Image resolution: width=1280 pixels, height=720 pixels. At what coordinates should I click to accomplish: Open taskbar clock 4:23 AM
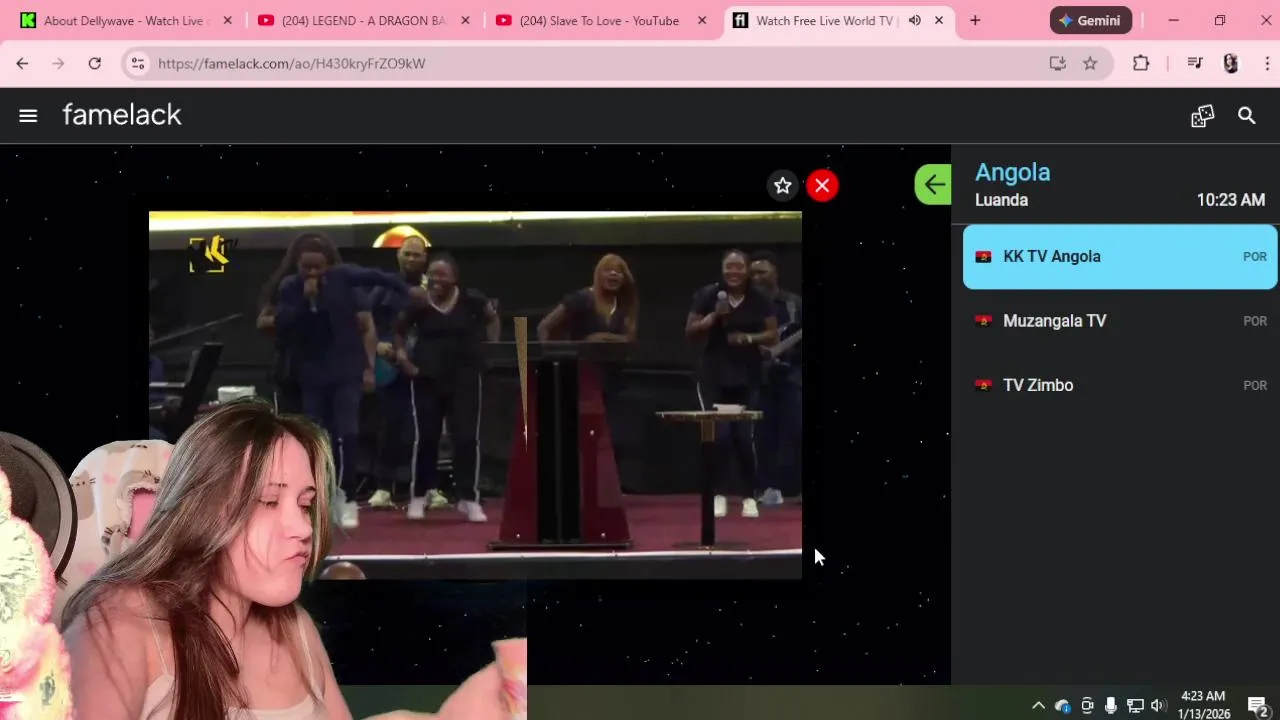(x=1203, y=705)
